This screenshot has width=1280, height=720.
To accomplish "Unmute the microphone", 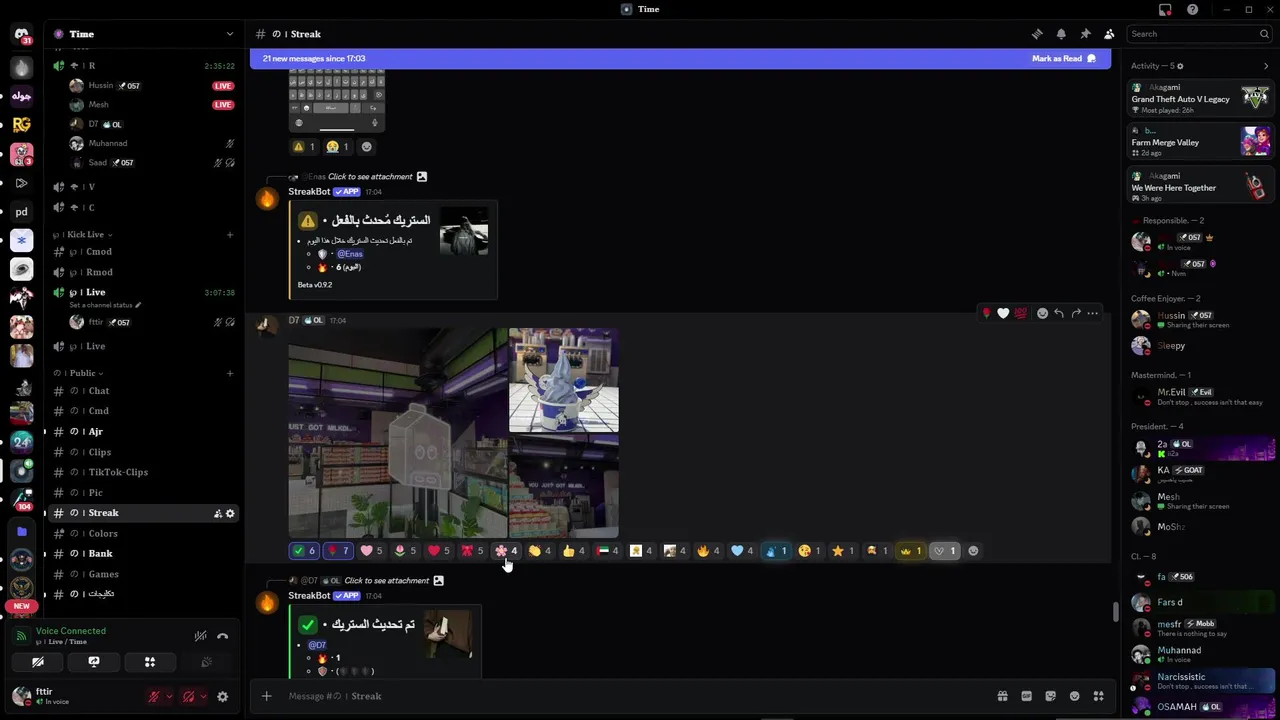I will point(154,697).
